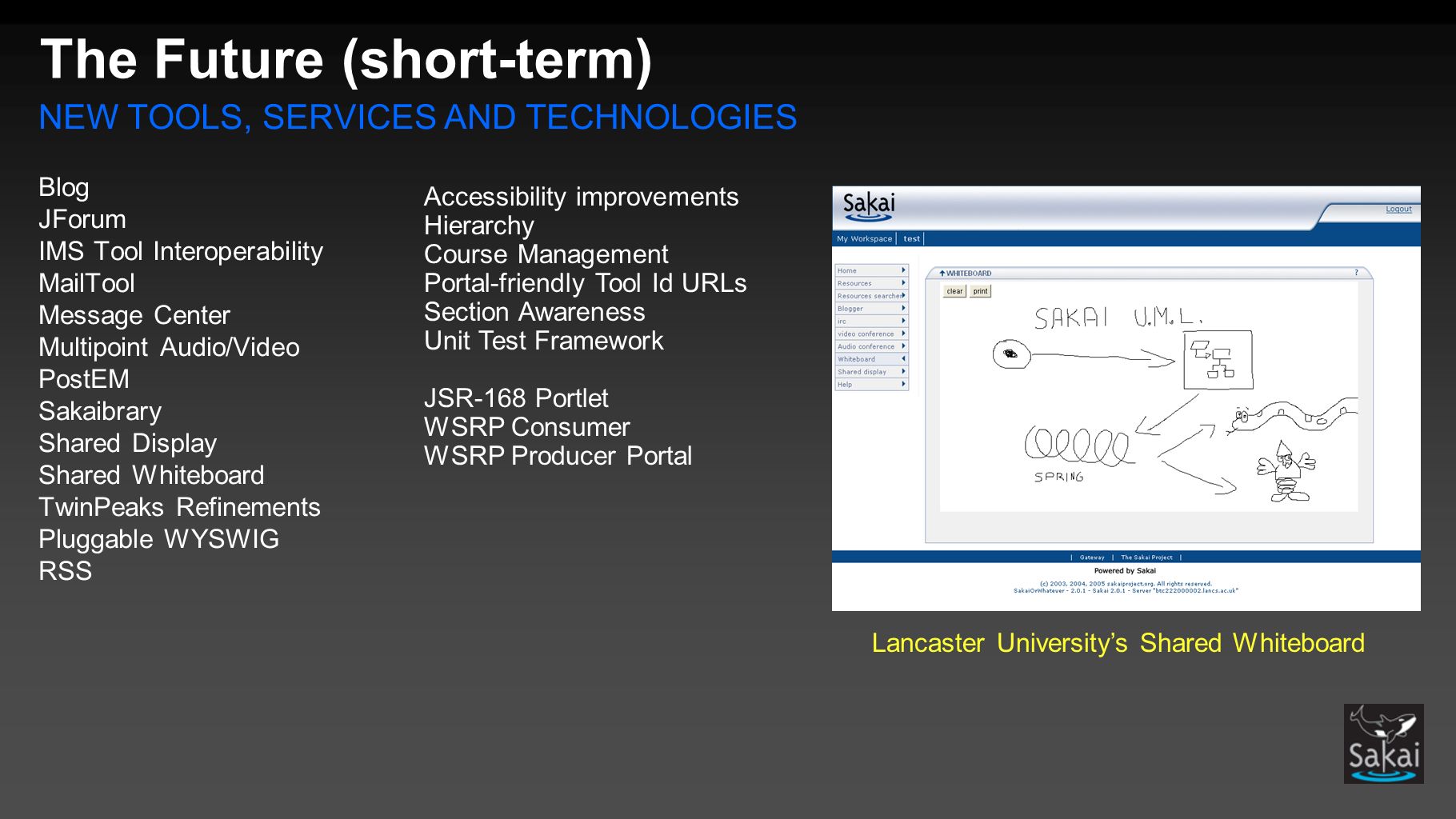Click the 'Section Awareness' line

pos(534,312)
